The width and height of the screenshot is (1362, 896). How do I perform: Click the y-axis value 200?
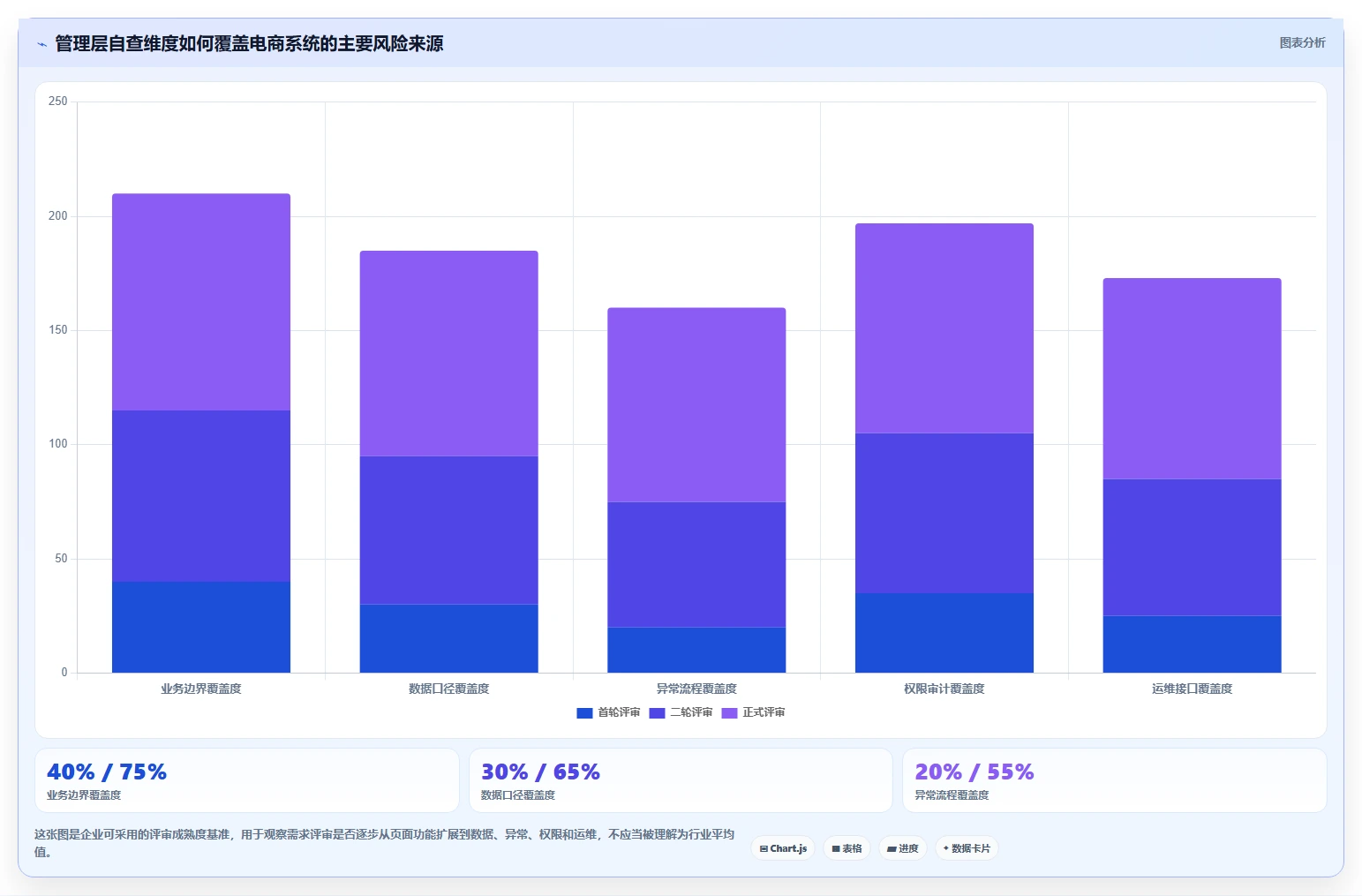(x=58, y=215)
